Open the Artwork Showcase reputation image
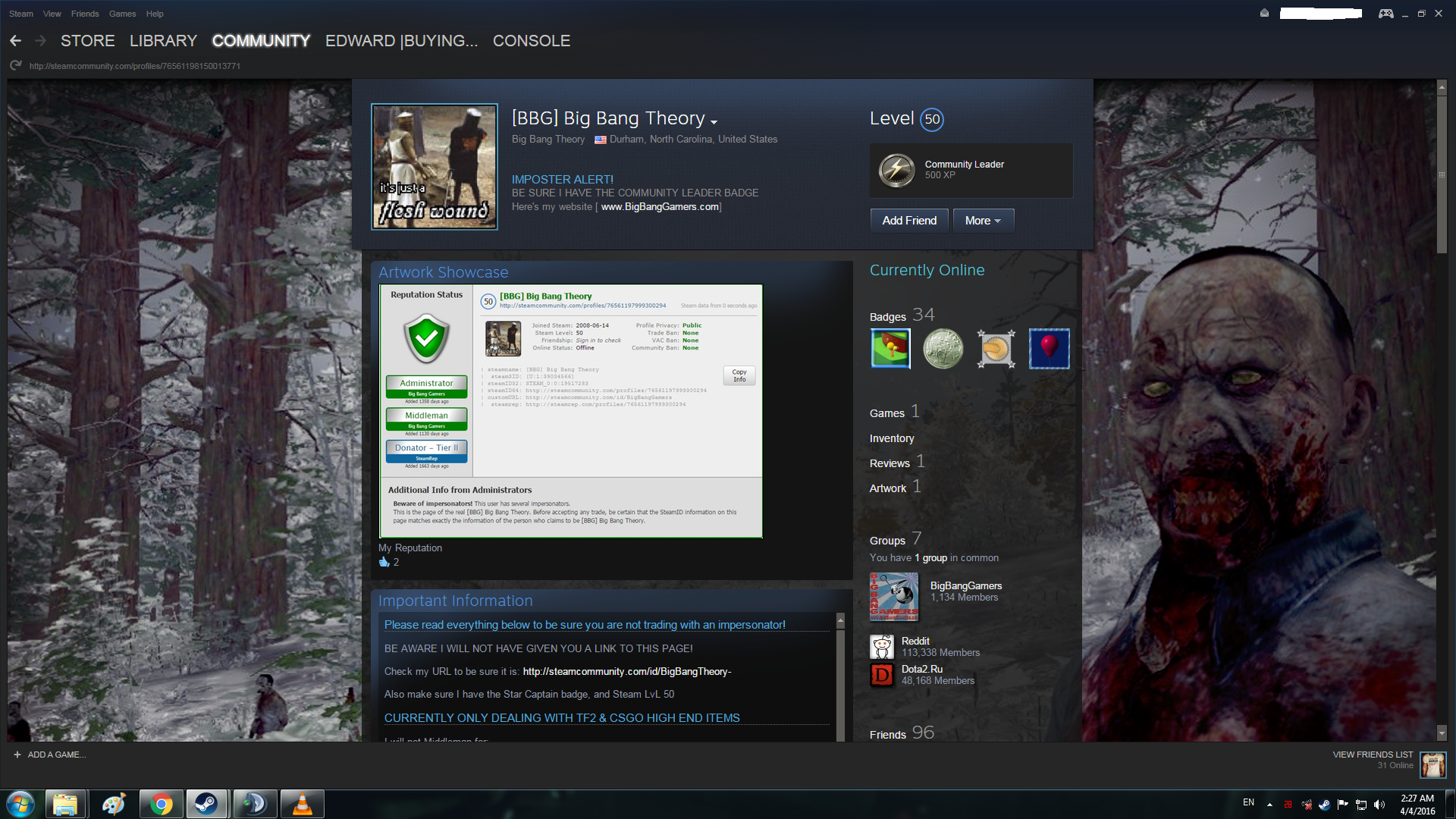Image resolution: width=1456 pixels, height=819 pixels. tap(570, 411)
